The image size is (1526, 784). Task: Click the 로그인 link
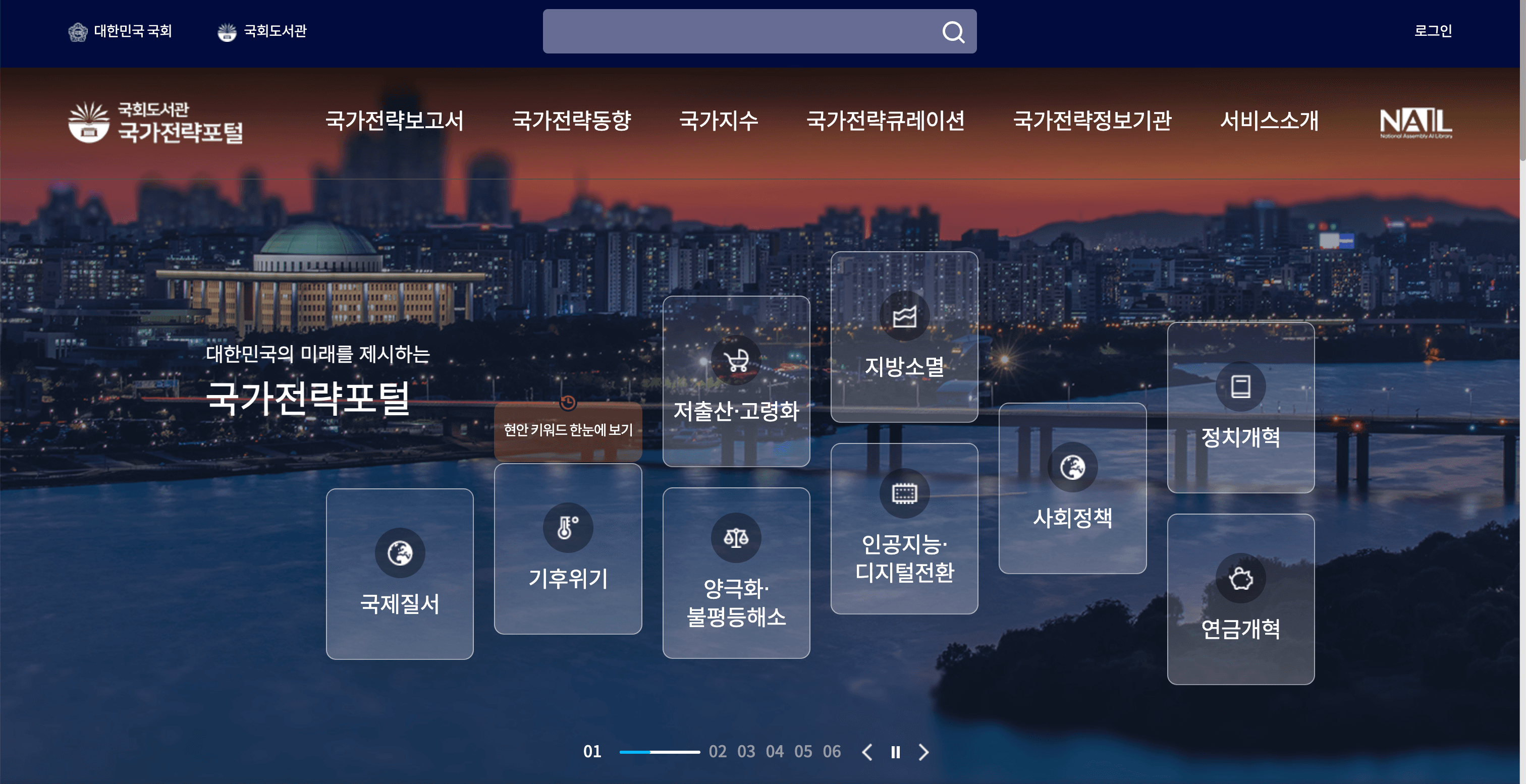1433,31
